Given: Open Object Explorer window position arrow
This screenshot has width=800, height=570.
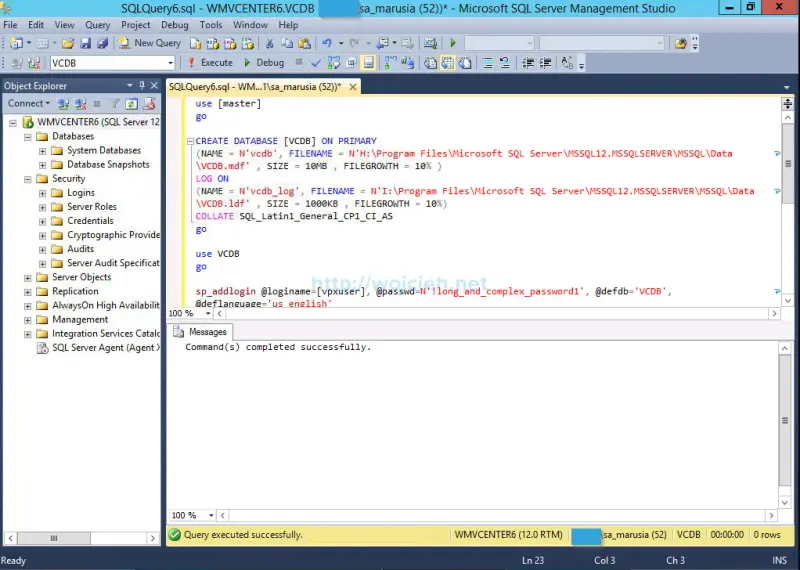Looking at the screenshot, I should pyautogui.click(x=130, y=86).
